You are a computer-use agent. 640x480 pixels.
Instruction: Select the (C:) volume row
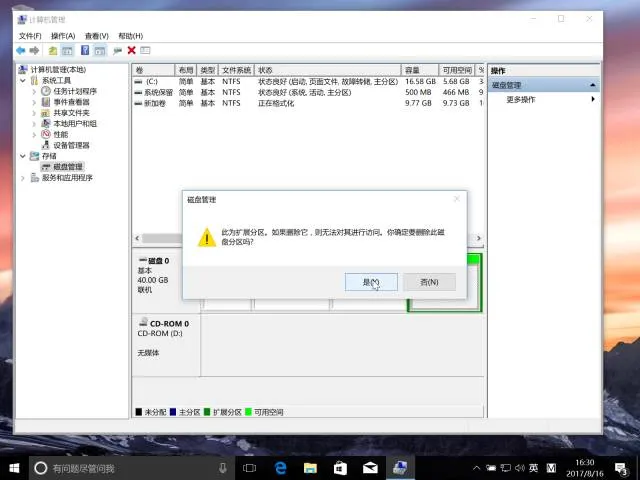pyautogui.click(x=309, y=82)
